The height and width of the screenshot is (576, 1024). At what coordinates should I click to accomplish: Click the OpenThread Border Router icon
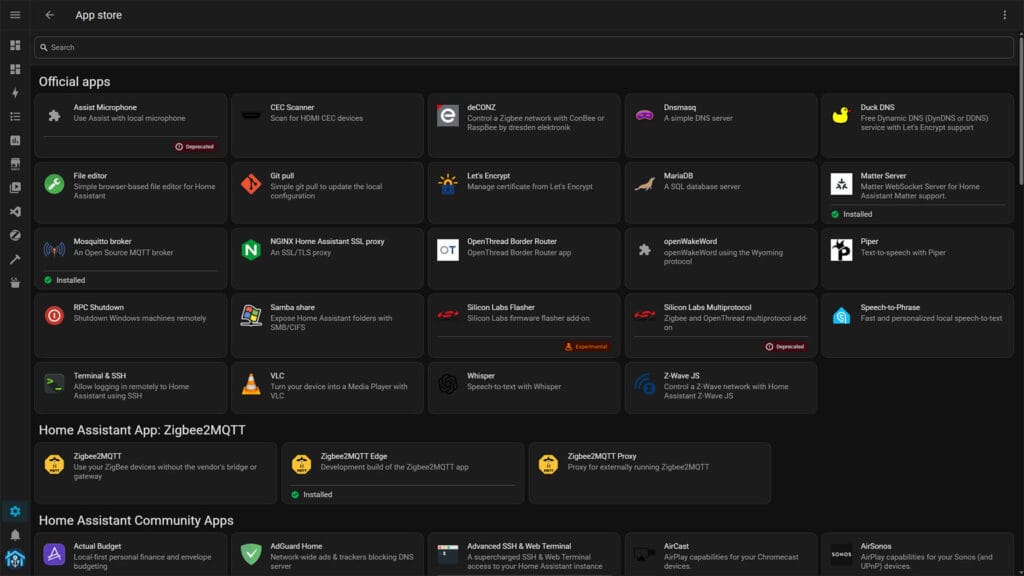point(447,249)
